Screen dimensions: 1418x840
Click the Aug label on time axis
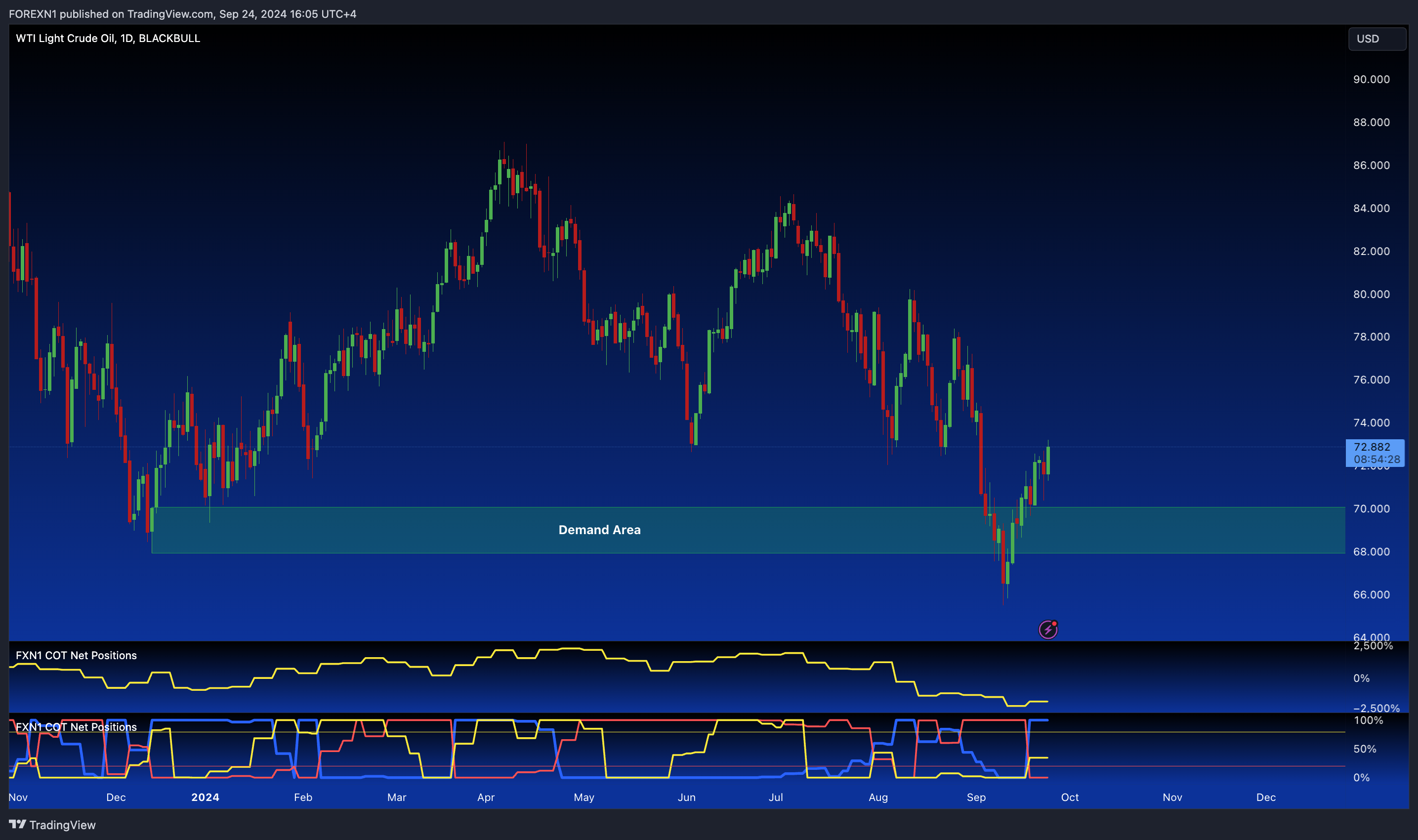[x=878, y=797]
